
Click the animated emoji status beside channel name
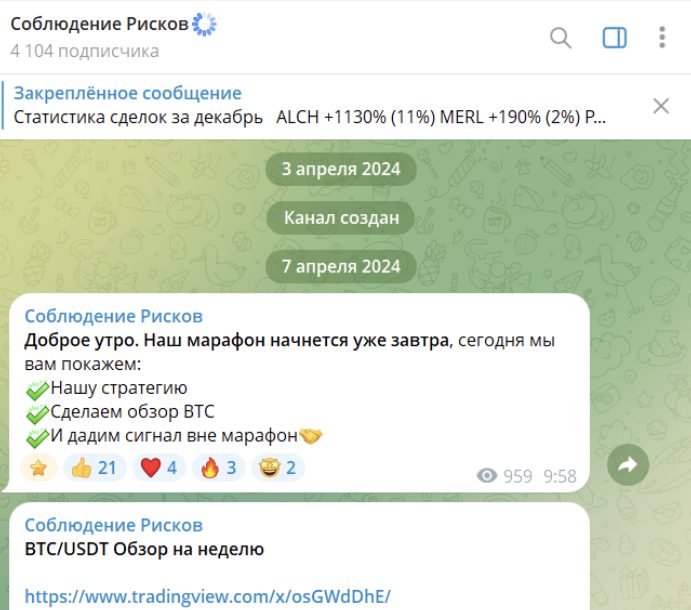(x=204, y=24)
